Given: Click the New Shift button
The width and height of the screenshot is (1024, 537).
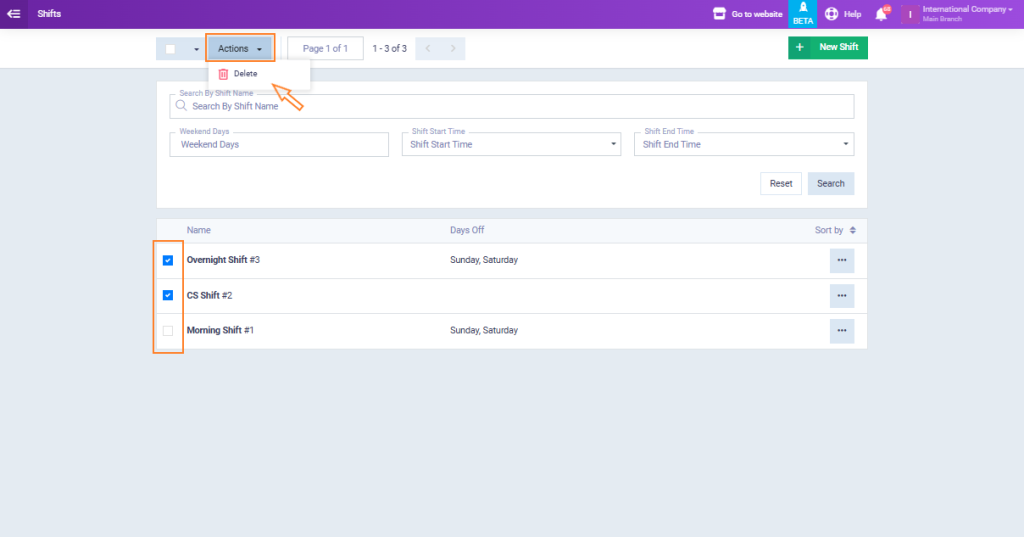Looking at the screenshot, I should point(828,48).
